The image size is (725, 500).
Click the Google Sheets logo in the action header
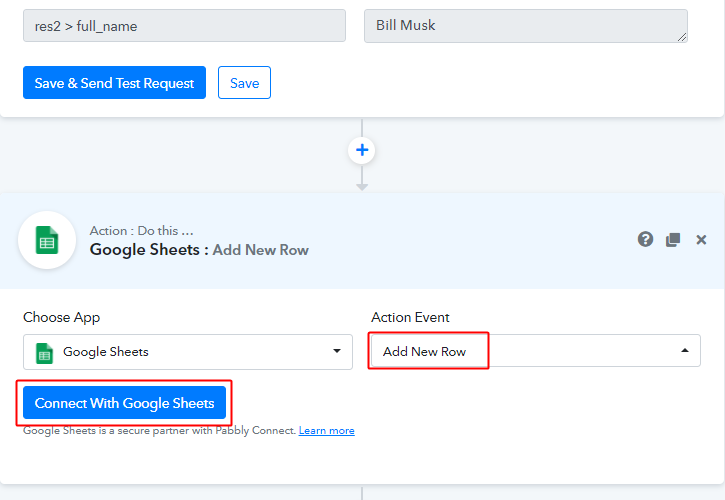47,240
